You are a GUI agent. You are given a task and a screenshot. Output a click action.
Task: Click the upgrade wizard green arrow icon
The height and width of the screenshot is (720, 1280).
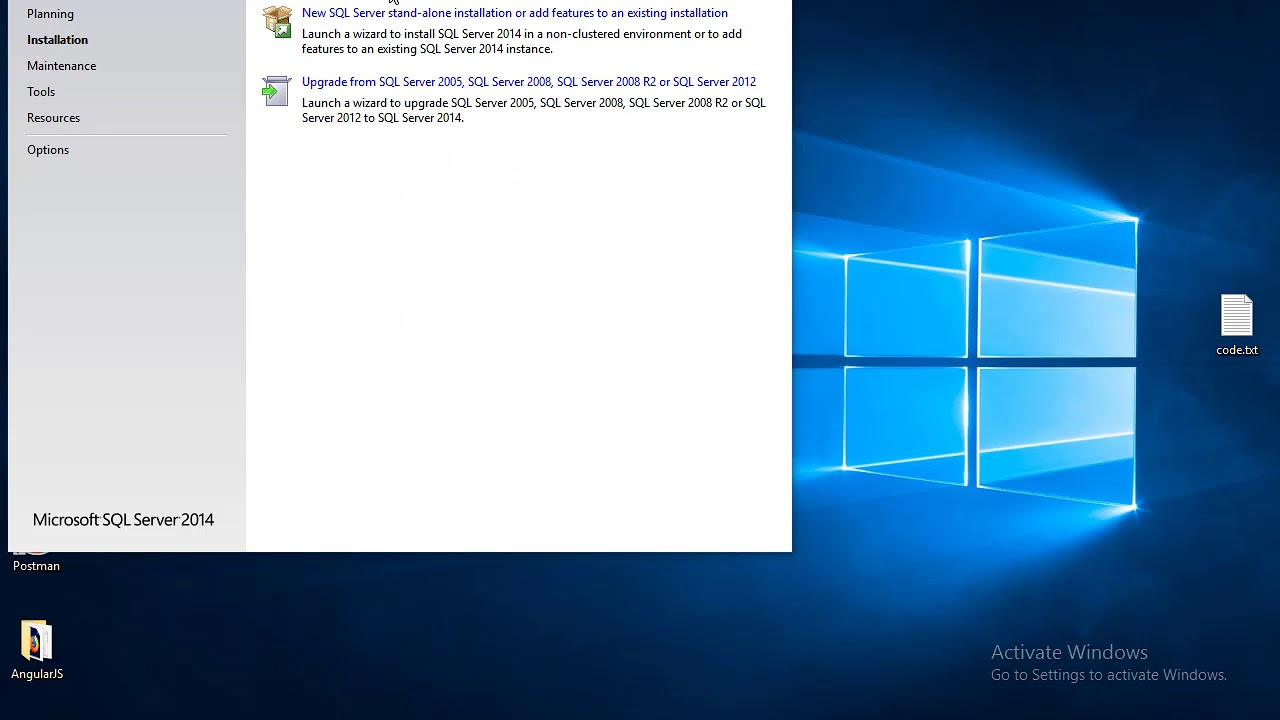[276, 91]
